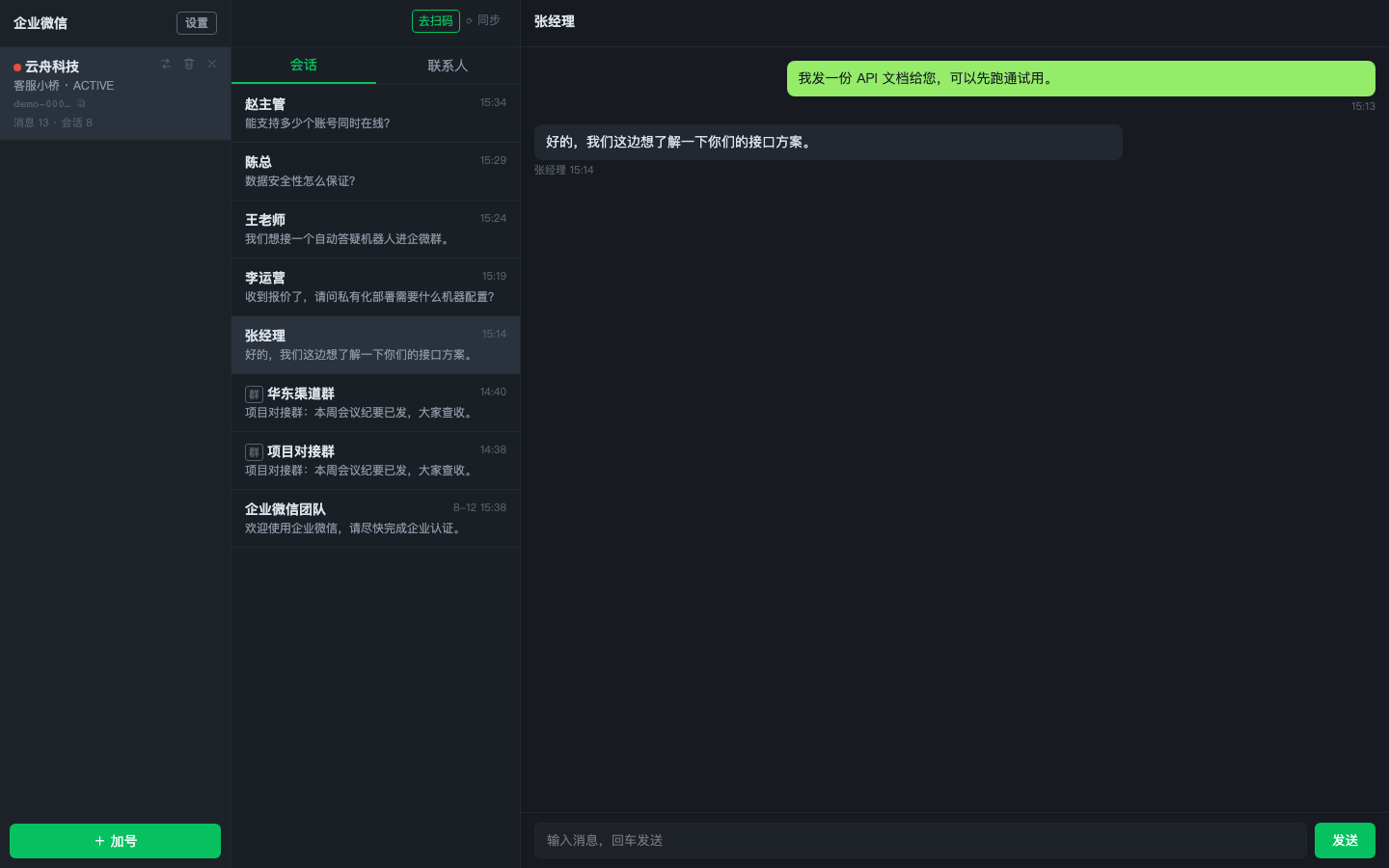The width and height of the screenshot is (1389, 868).
Task: Open conversation with 赵主管
Action: click(x=375, y=114)
